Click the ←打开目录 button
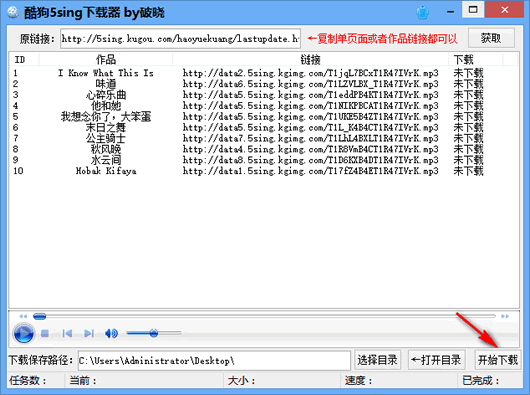 (x=436, y=360)
